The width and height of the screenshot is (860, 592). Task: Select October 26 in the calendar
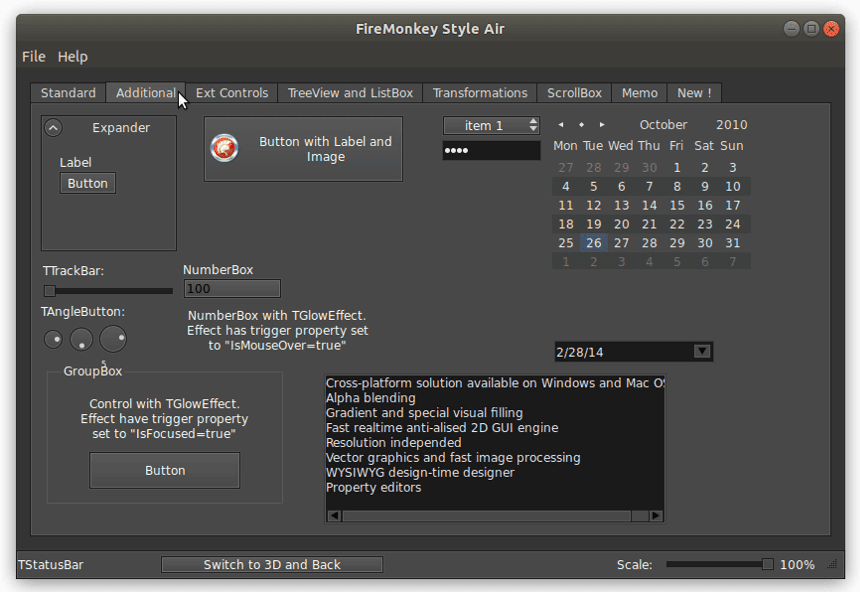click(593, 243)
